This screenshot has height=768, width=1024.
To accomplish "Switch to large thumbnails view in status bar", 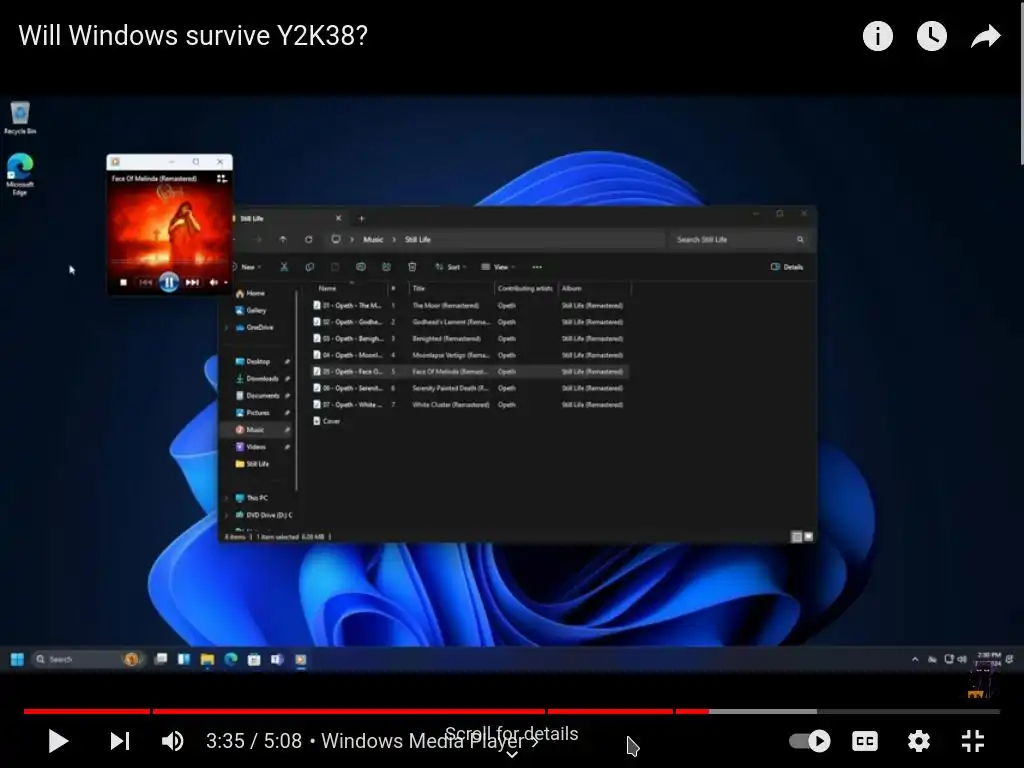I will [808, 537].
